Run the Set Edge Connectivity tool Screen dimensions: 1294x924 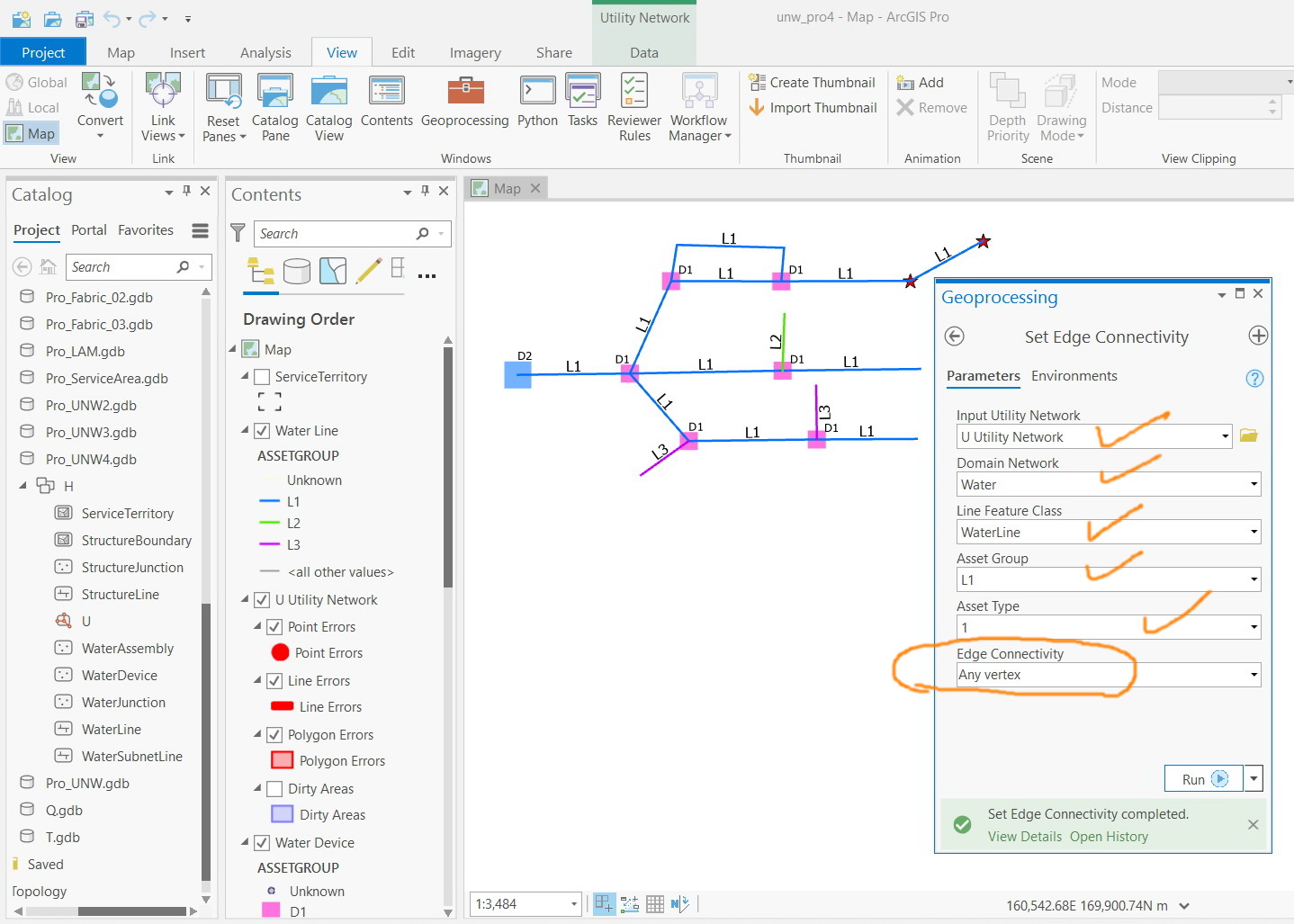click(x=1203, y=779)
